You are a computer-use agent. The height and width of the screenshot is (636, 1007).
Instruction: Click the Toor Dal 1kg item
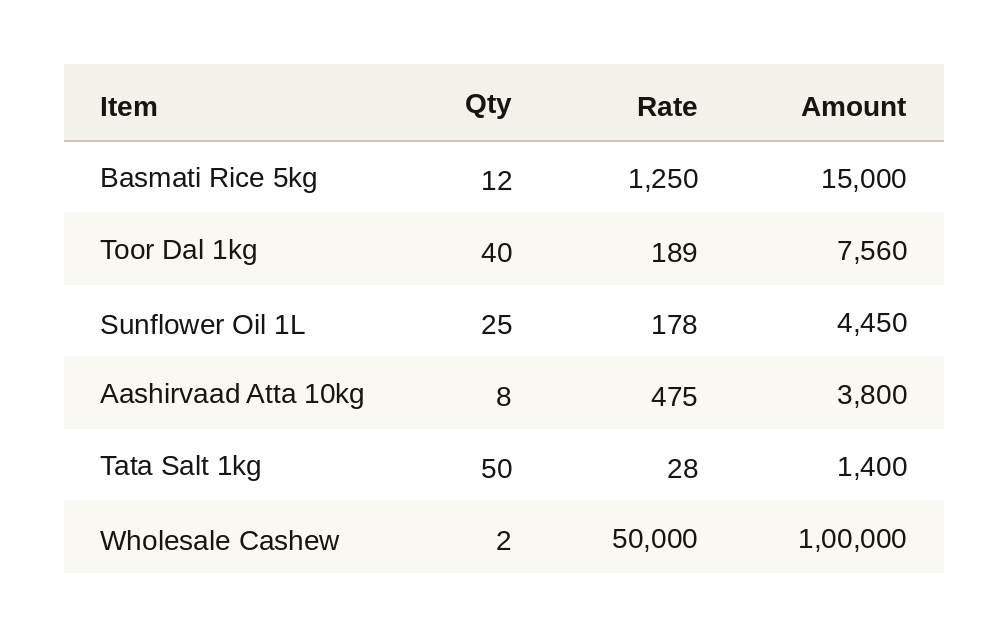pyautogui.click(x=179, y=250)
